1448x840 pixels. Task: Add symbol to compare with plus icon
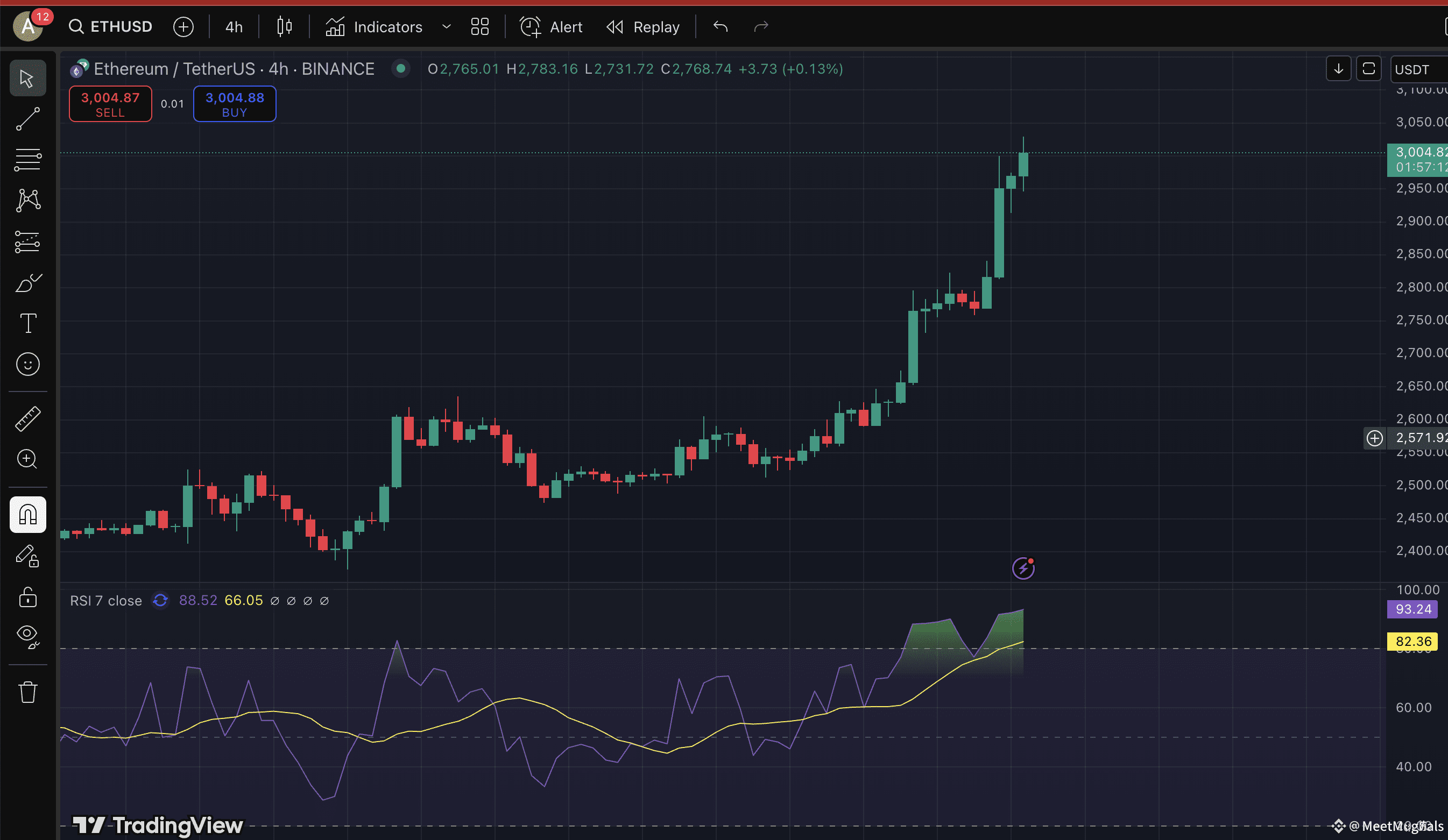click(x=183, y=26)
